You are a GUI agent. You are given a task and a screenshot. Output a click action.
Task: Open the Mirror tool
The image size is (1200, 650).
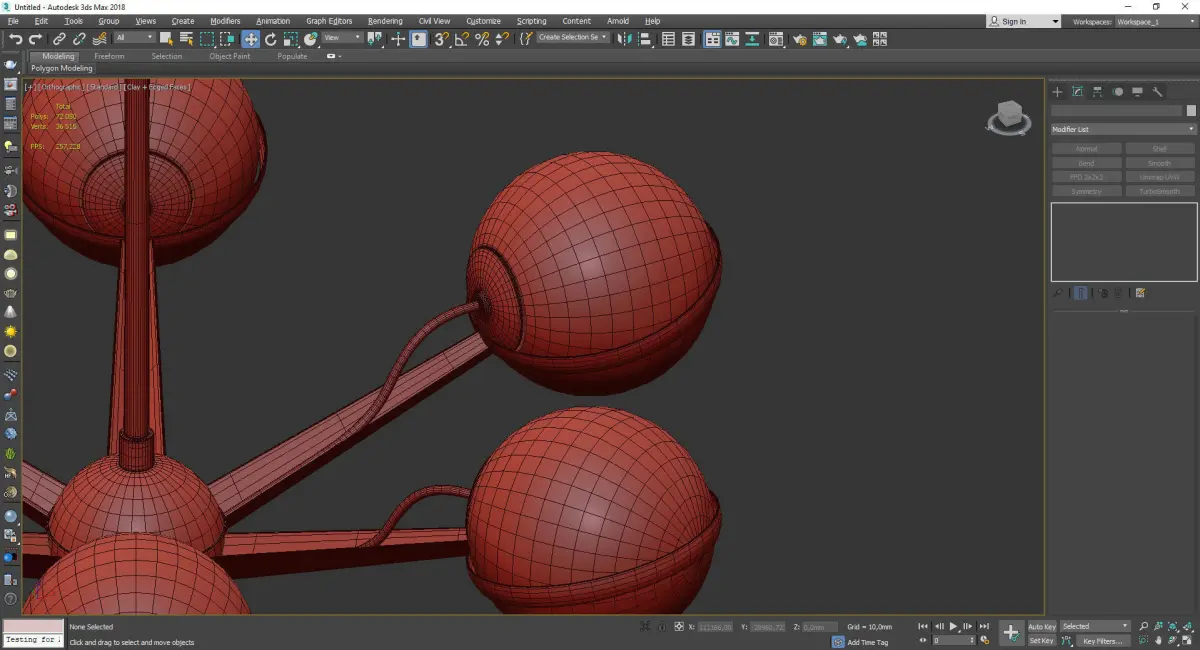pyautogui.click(x=625, y=39)
